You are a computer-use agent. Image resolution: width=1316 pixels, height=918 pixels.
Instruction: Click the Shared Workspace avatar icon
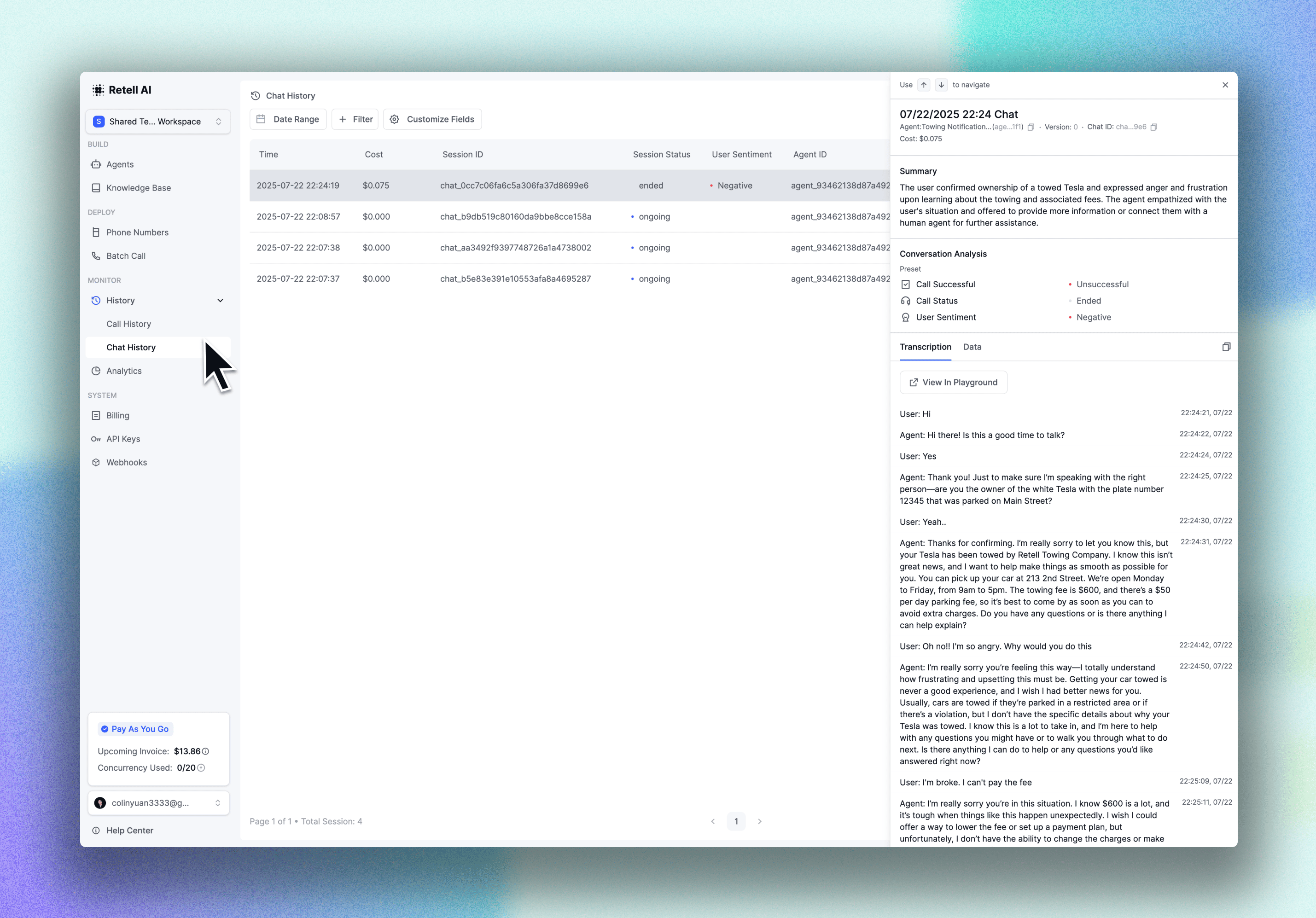click(99, 122)
